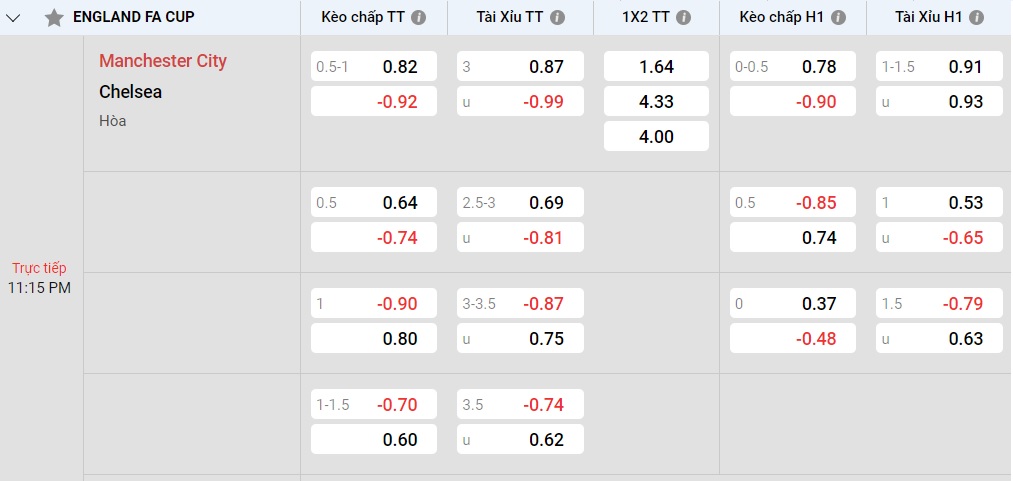Select handicap 1-1.5 odds -0.70
This screenshot has width=1013, height=481.
tap(374, 405)
